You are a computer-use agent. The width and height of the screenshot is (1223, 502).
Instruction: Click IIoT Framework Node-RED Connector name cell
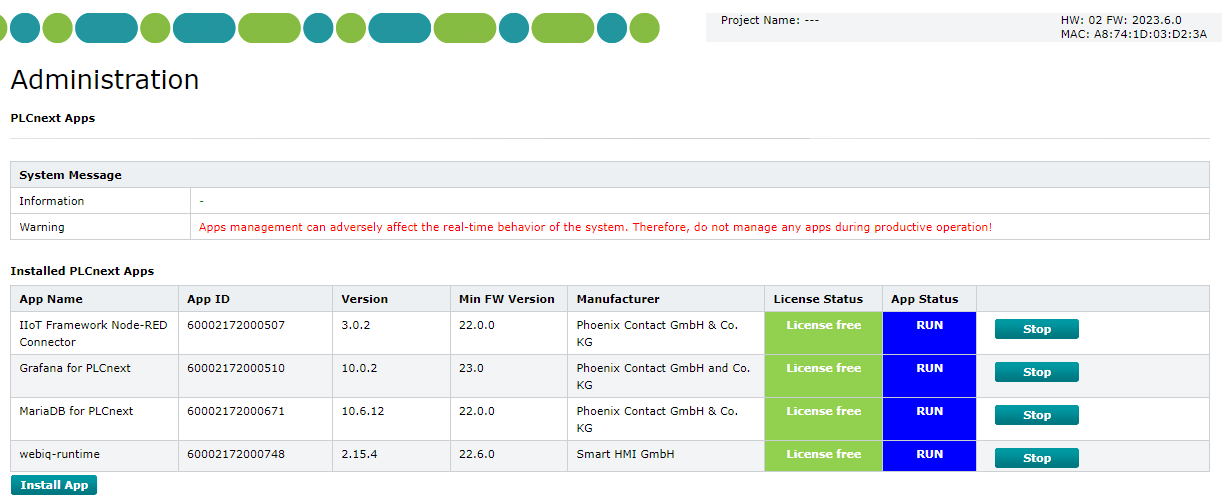tap(93, 333)
